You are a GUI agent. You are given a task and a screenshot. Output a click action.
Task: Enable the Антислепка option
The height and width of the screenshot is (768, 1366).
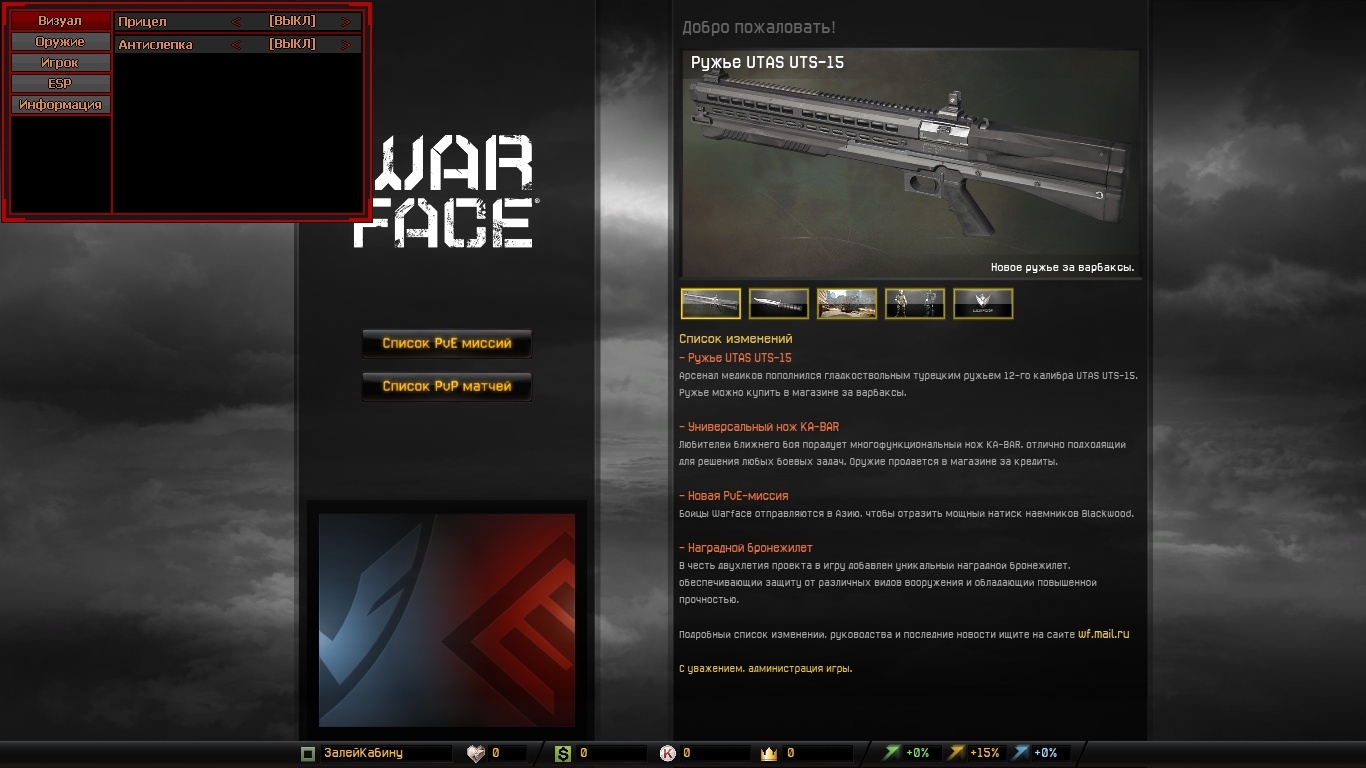pos(292,44)
